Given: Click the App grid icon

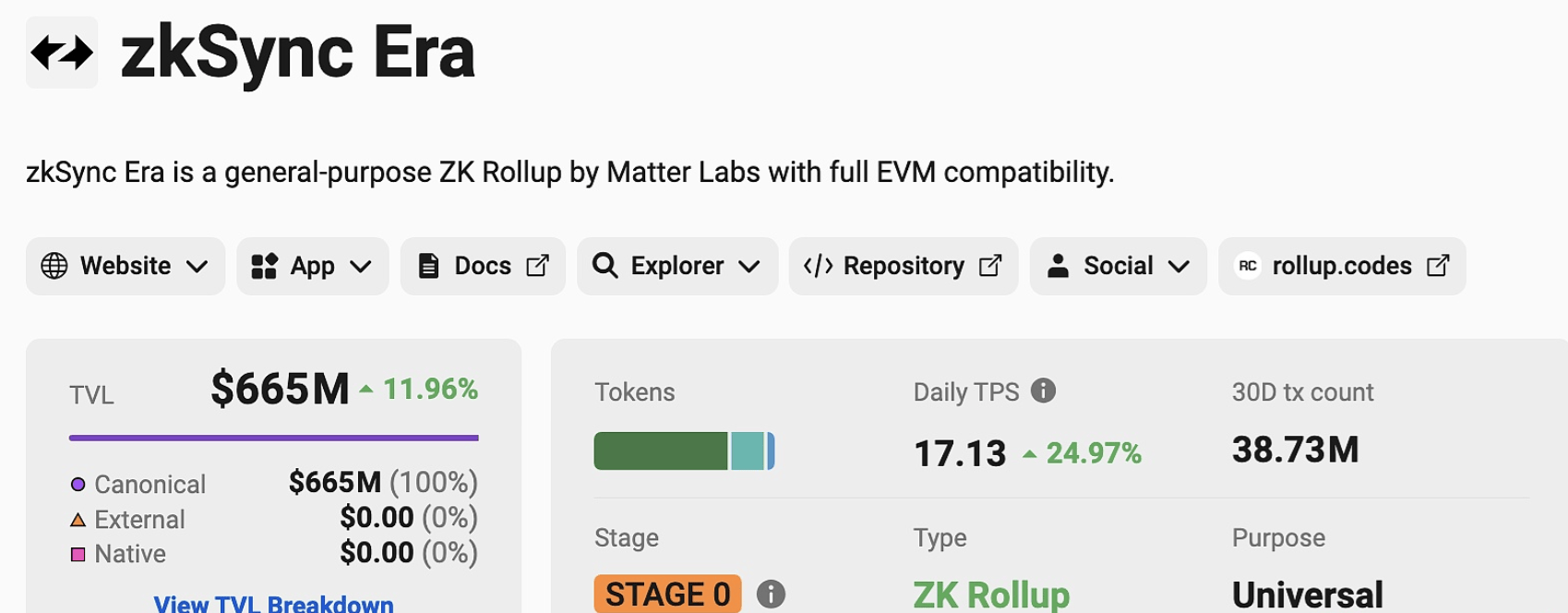Looking at the screenshot, I should click(265, 266).
